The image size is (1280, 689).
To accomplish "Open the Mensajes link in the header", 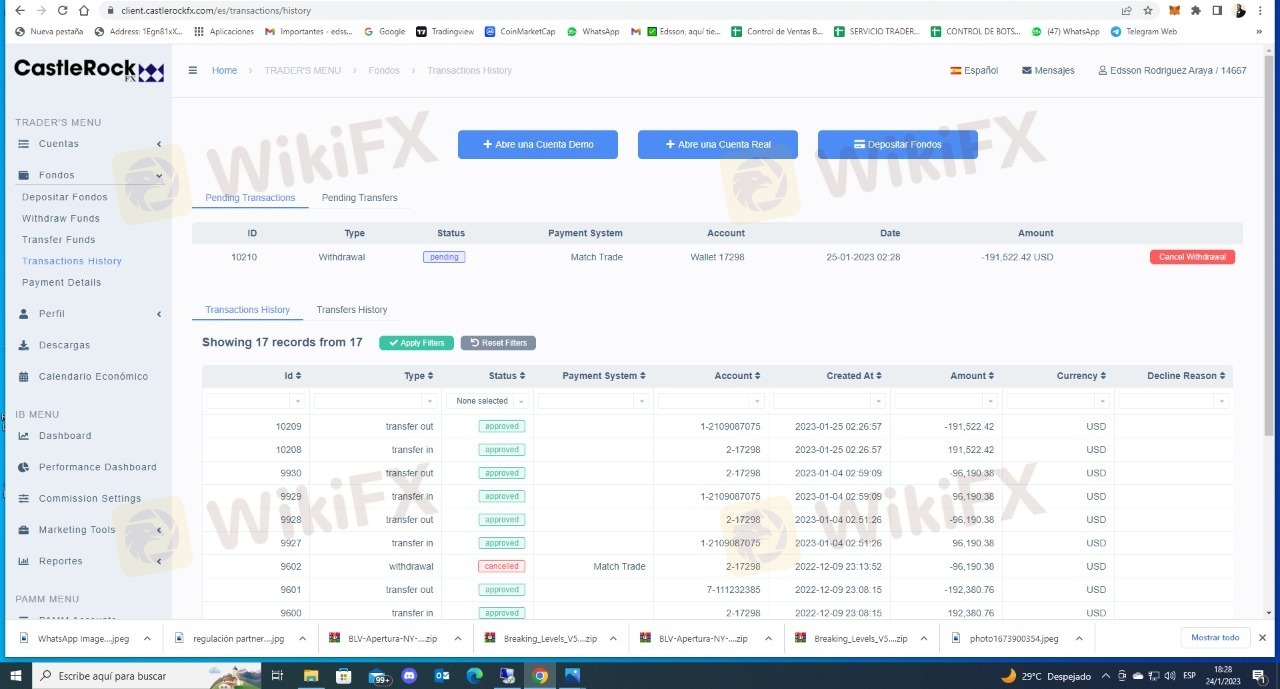I will click(x=1048, y=71).
